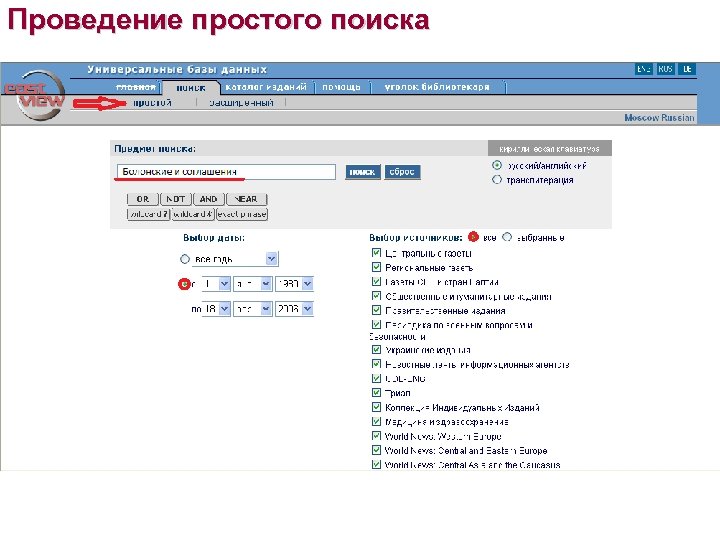Screen dimensions: 720x540
Task: Open the помощь tab
Action: [341, 87]
